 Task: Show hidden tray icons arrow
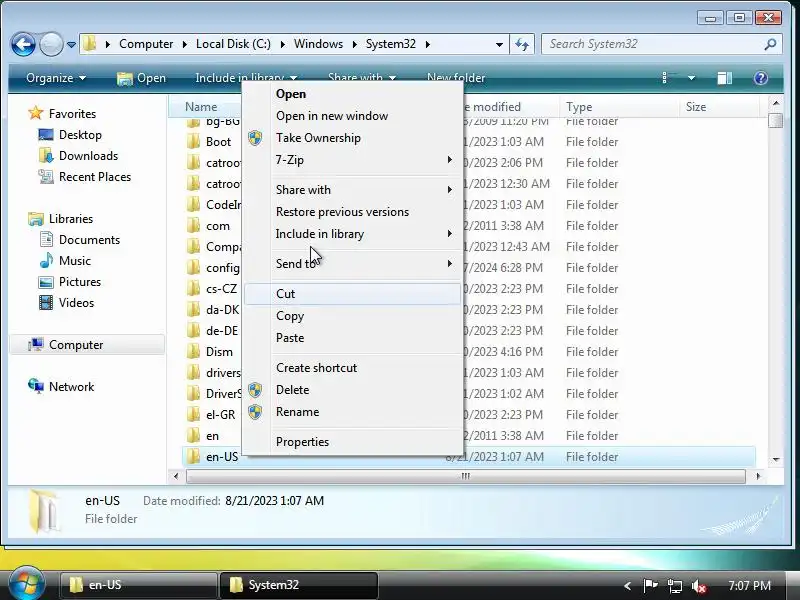(627, 586)
